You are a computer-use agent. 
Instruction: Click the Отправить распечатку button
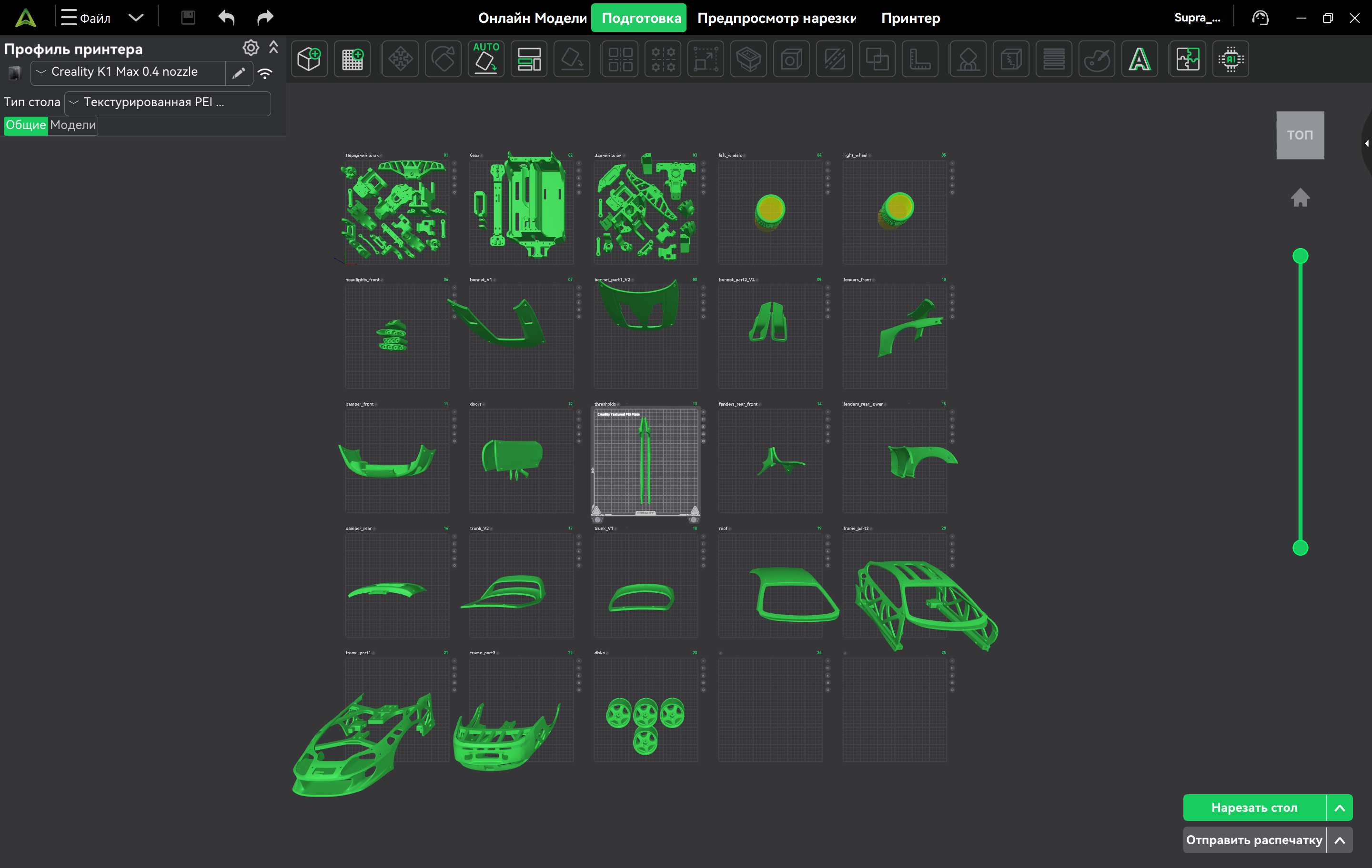click(1254, 840)
